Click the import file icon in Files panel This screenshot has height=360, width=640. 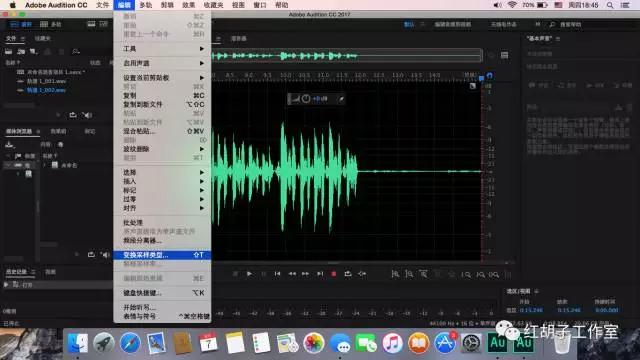(x=21, y=51)
